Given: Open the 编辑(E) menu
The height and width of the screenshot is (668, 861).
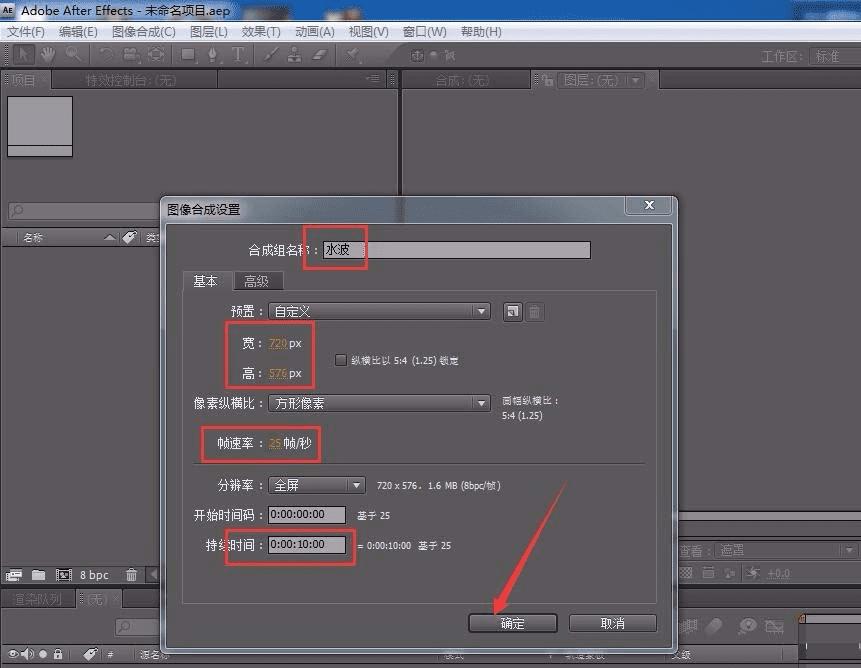Looking at the screenshot, I should click(78, 32).
